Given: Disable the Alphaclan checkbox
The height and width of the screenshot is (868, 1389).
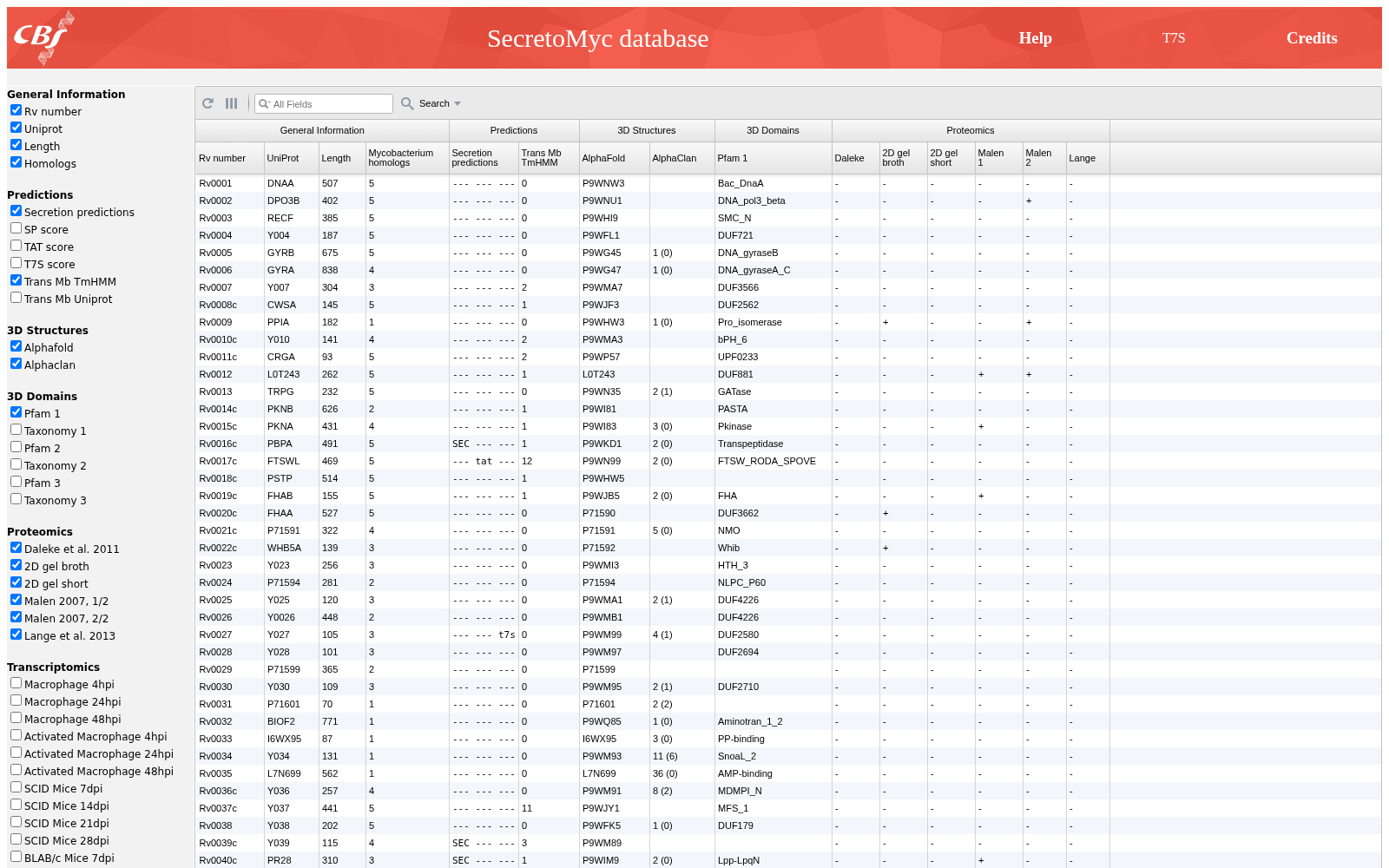Looking at the screenshot, I should tap(16, 364).
